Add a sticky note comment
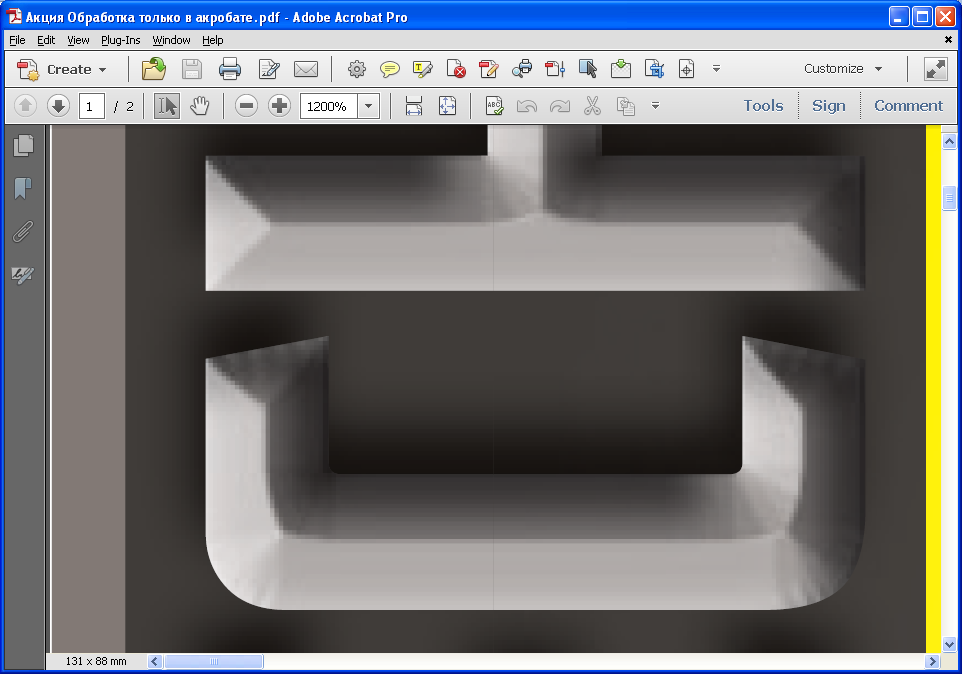Viewport: 962px width, 674px height. point(390,69)
